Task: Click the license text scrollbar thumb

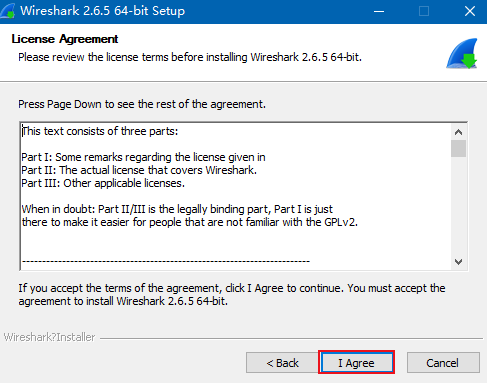Action: pyautogui.click(x=458, y=148)
